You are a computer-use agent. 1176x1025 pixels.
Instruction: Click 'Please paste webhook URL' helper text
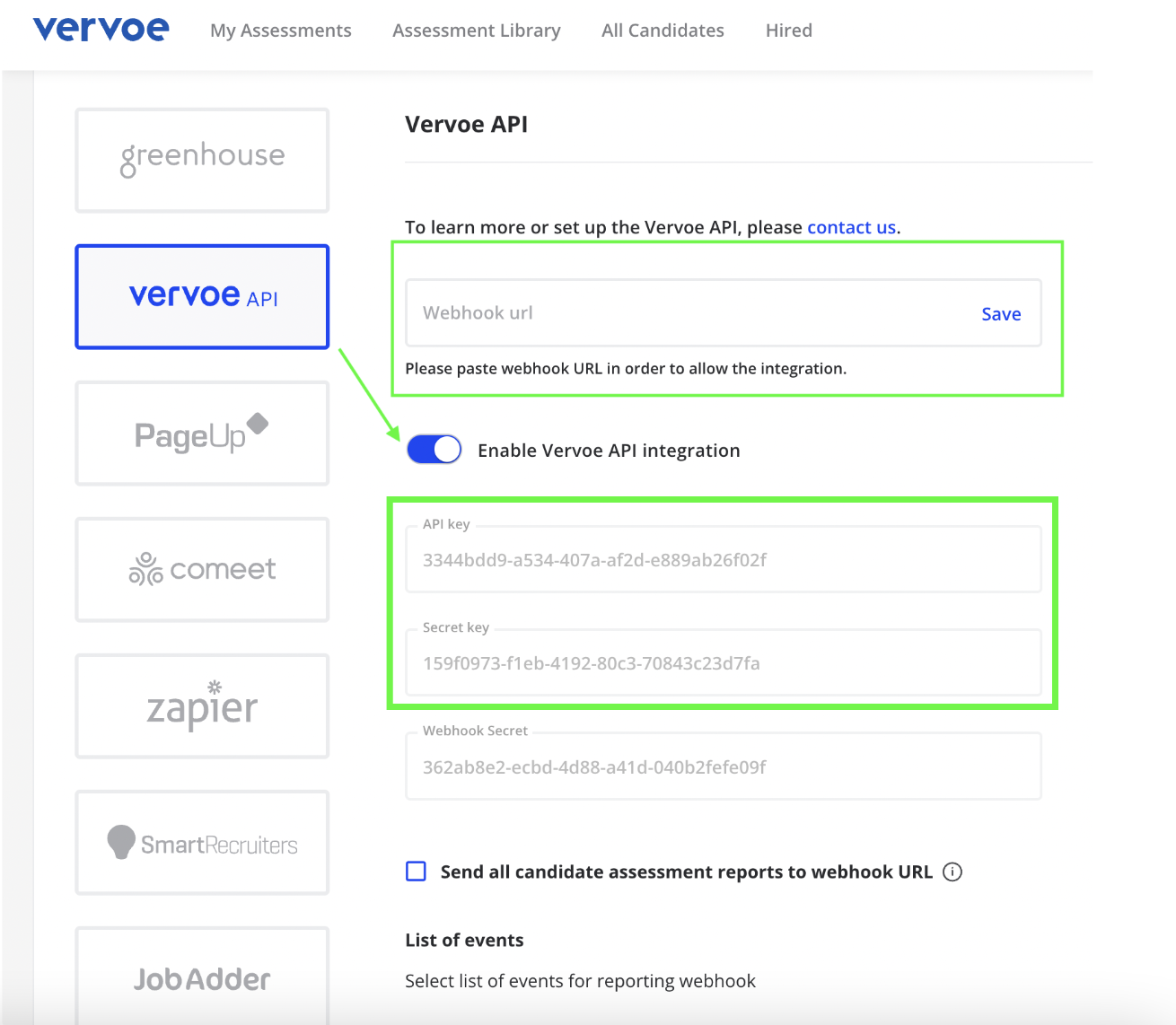[626, 368]
